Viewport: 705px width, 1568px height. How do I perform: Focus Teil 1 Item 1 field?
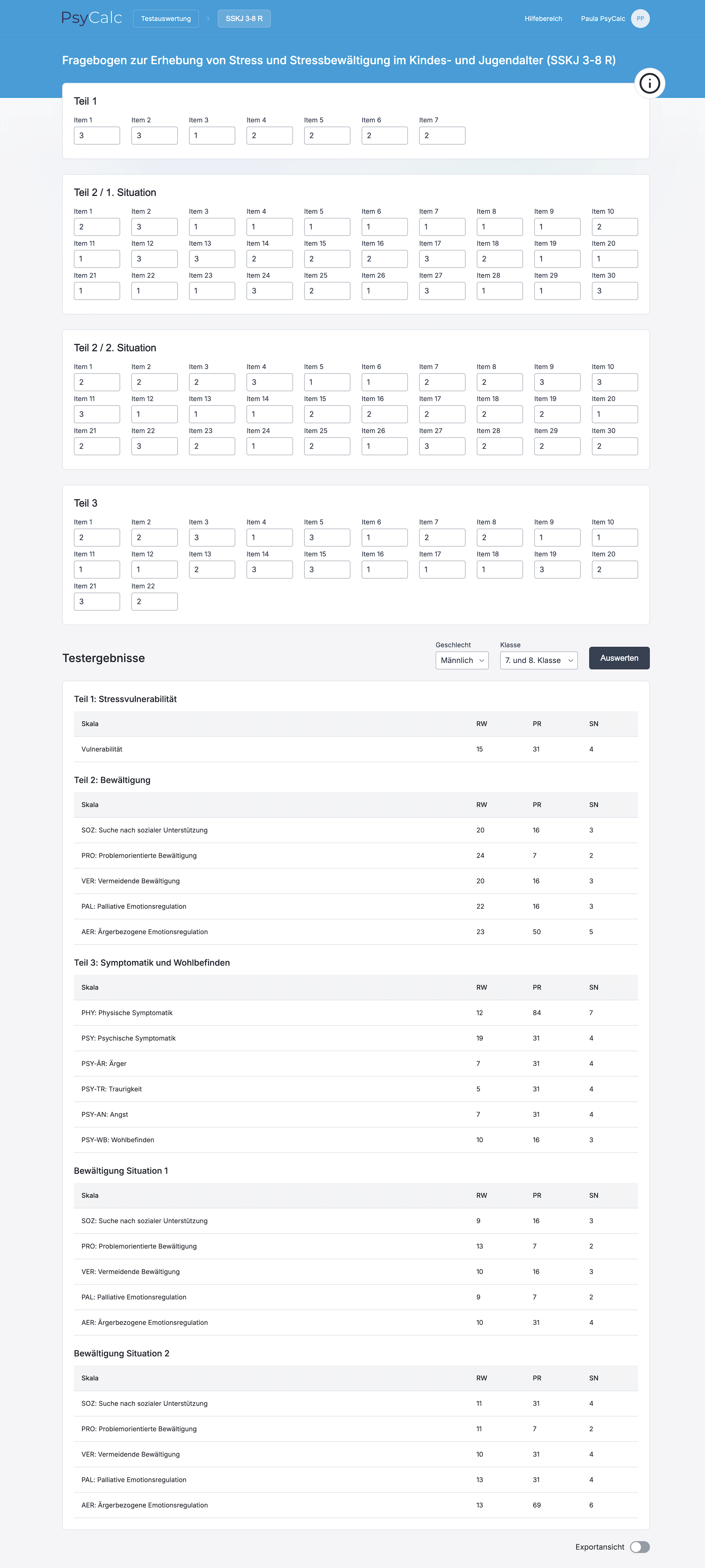97,136
